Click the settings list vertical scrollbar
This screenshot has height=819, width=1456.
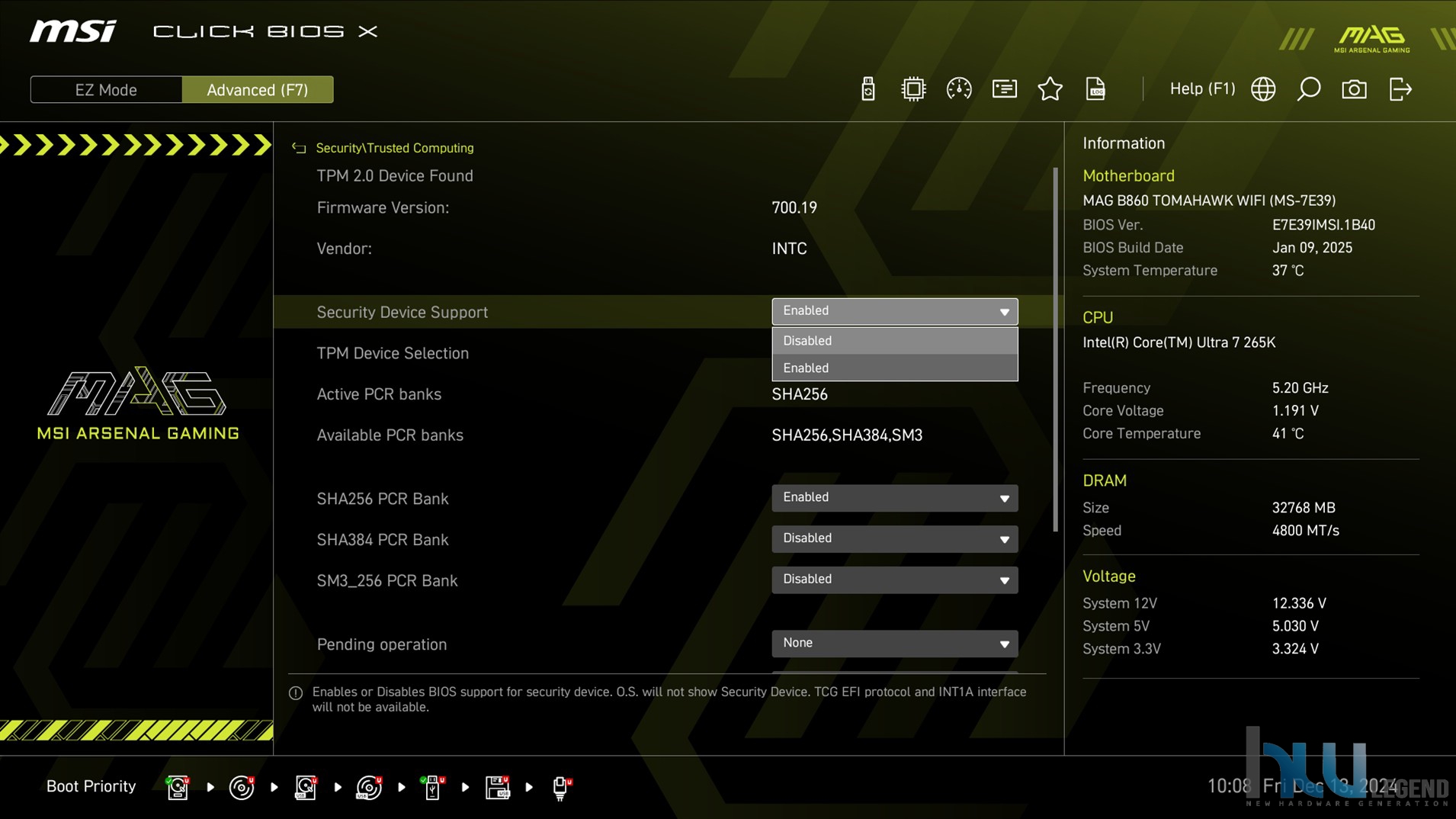(1056, 350)
